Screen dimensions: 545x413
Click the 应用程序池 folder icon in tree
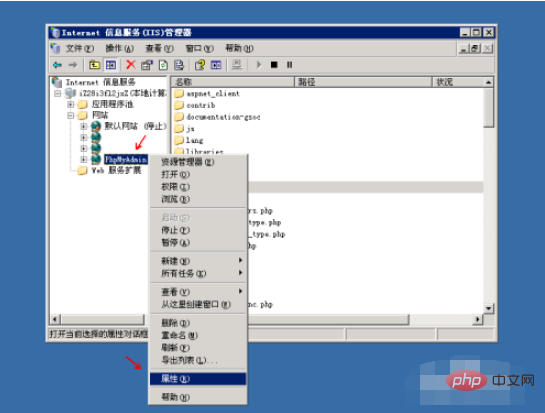82,104
